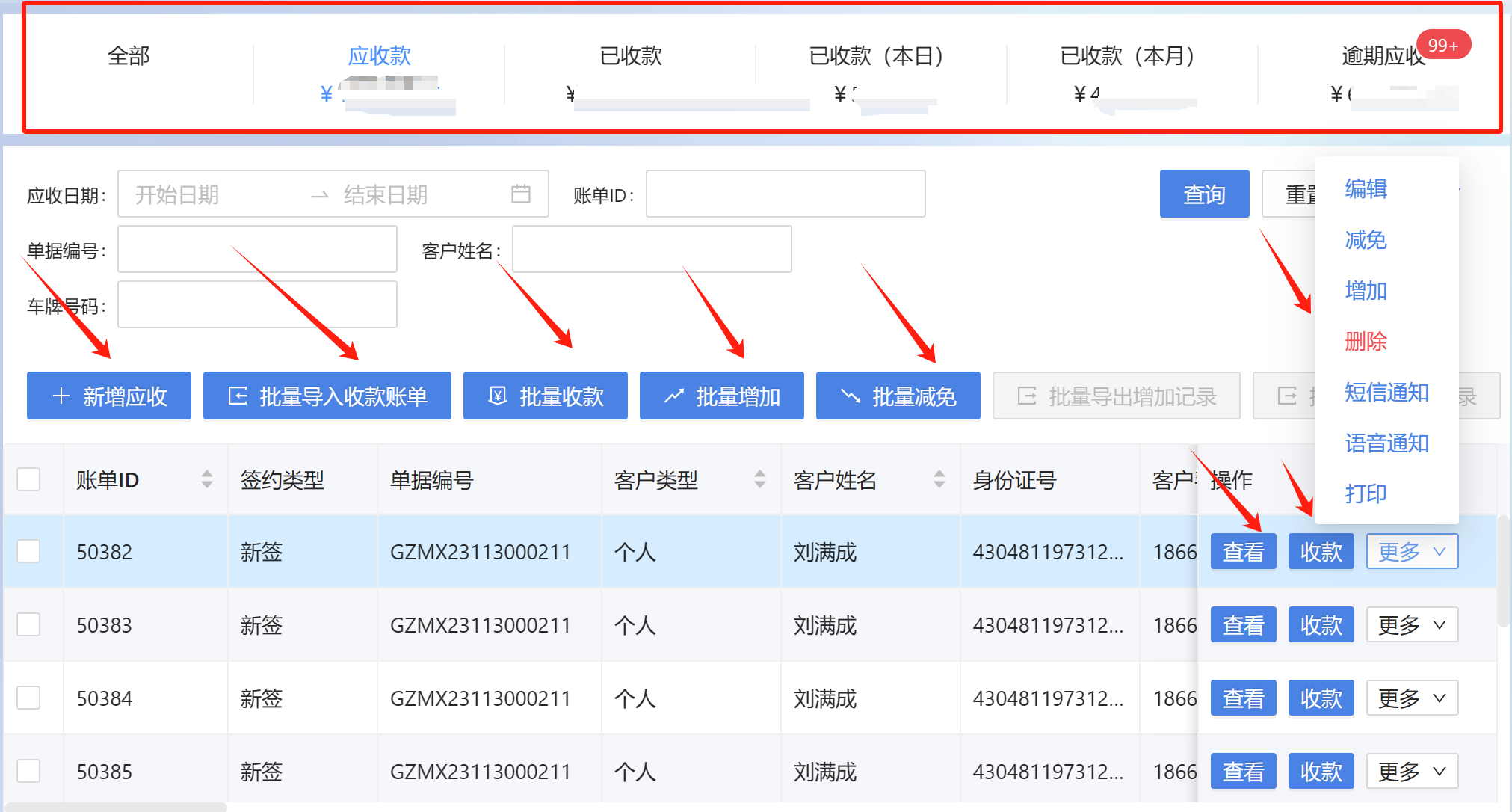Image resolution: width=1512 pixels, height=812 pixels.
Task: Click the yen icon on 批量收款 button
Action: [498, 396]
